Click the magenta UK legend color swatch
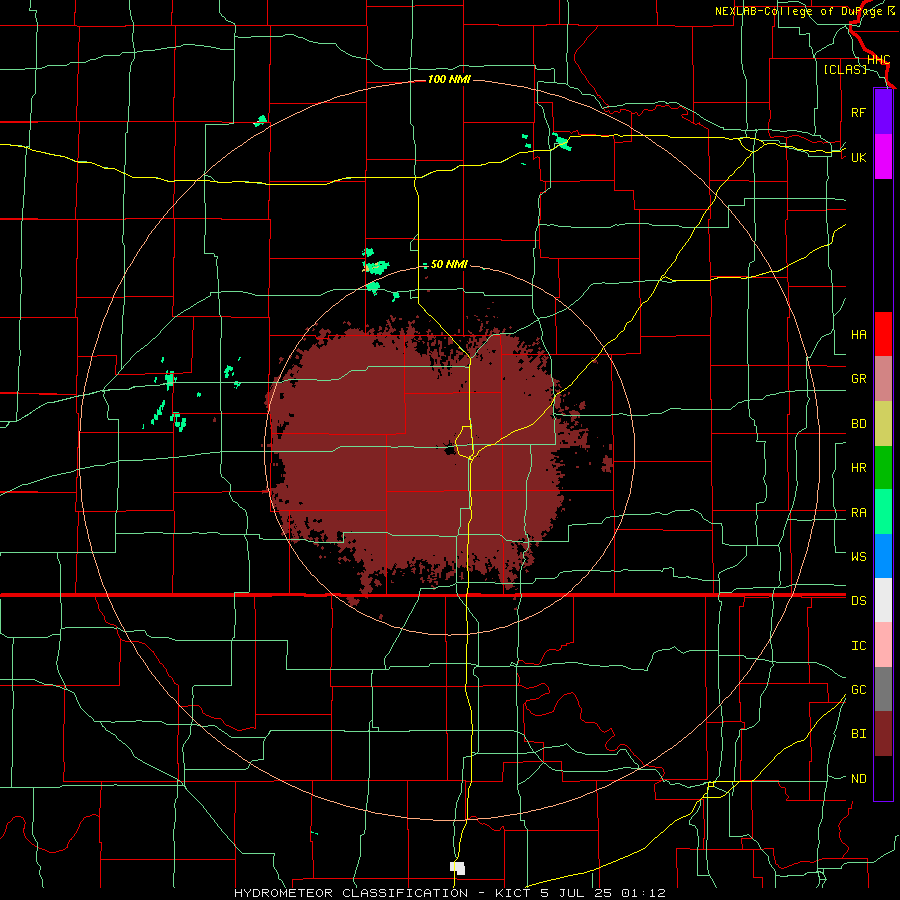This screenshot has height=900, width=900. coord(883,157)
